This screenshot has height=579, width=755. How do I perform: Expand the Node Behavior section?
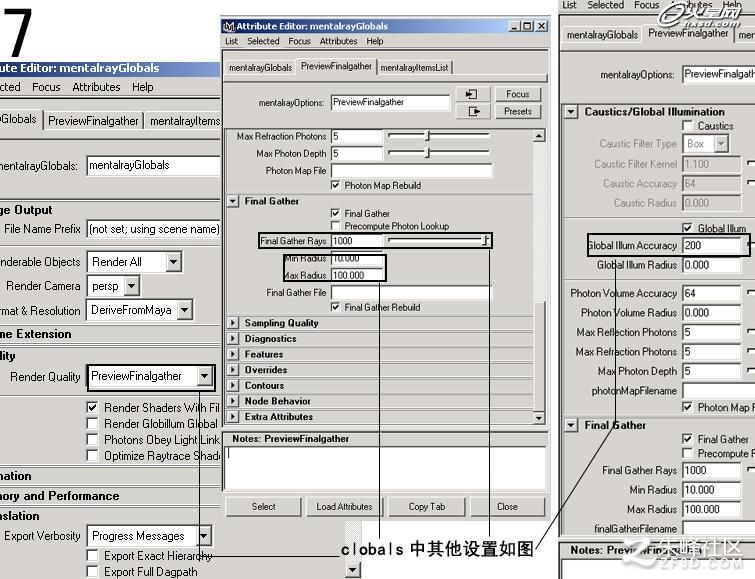[233, 401]
